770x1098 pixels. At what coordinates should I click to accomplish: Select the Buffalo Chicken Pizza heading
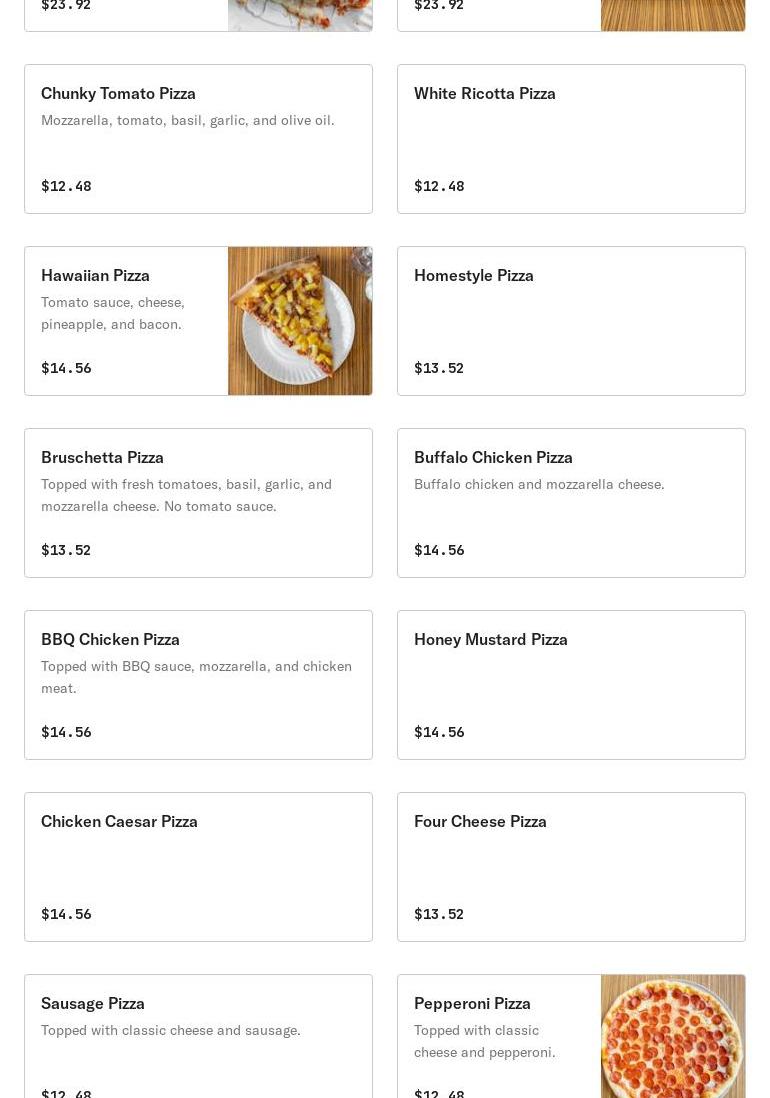click(493, 457)
